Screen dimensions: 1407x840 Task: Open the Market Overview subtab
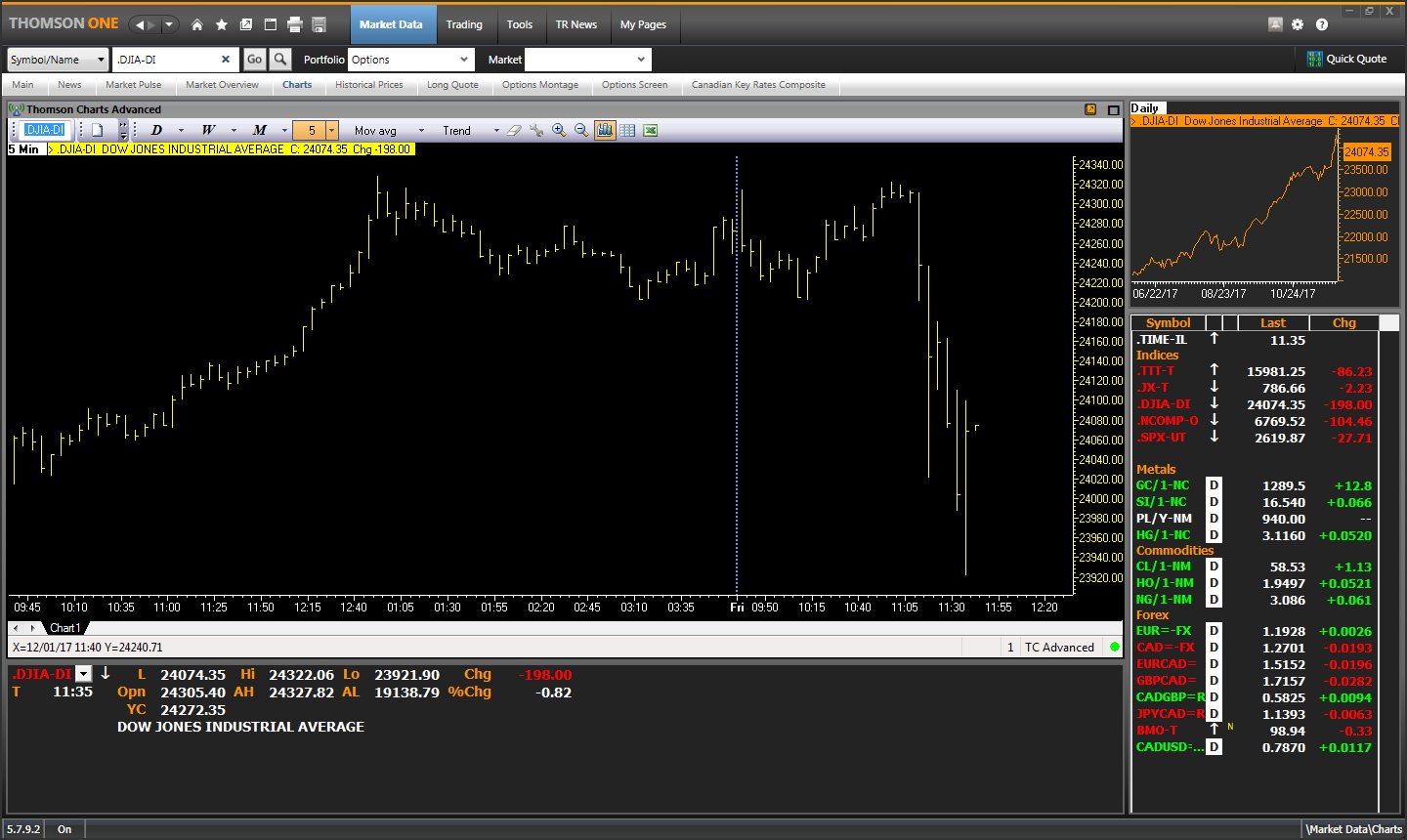point(223,85)
